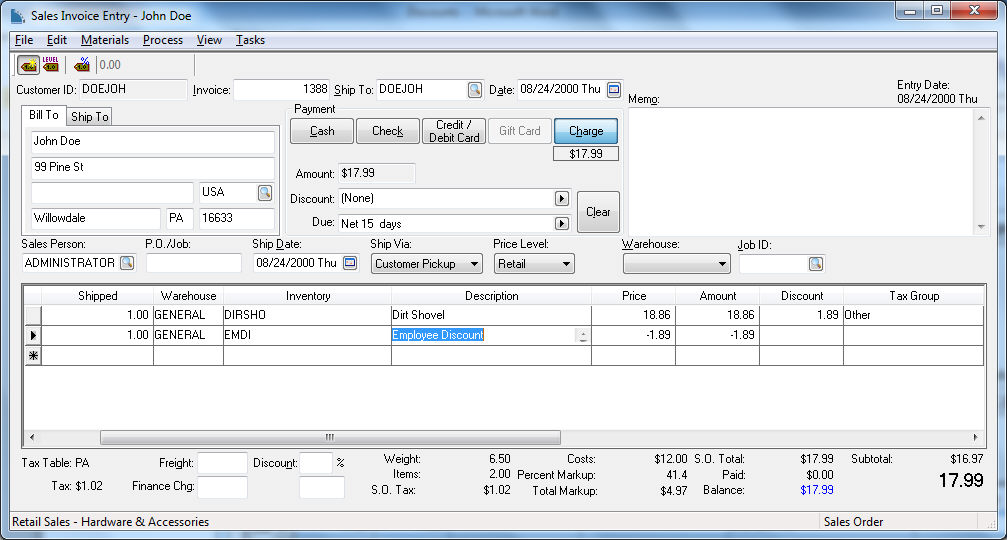
Task: Click the Tax Group column header
Action: pos(913,296)
